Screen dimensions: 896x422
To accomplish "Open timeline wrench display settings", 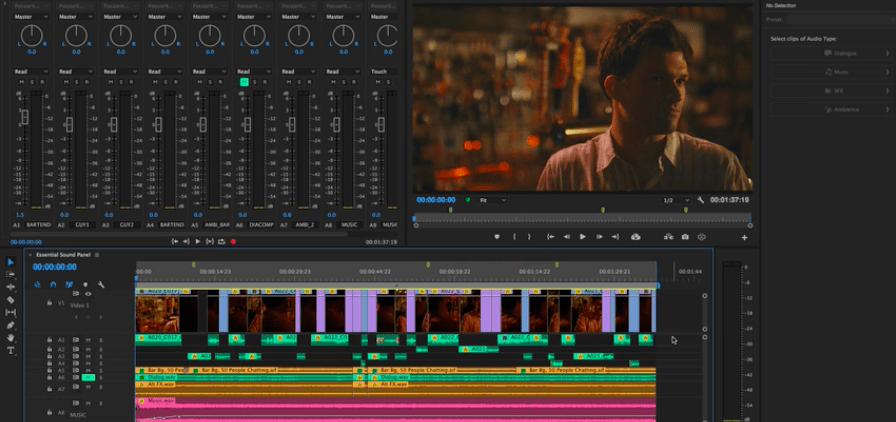I will (x=101, y=284).
